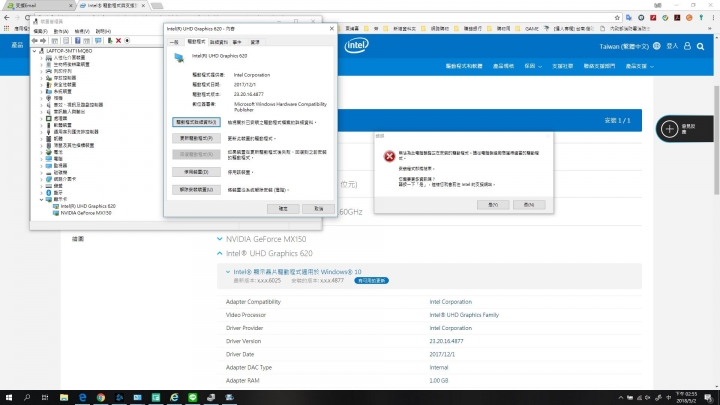Switch to the first General tab in properties

pos(174,42)
